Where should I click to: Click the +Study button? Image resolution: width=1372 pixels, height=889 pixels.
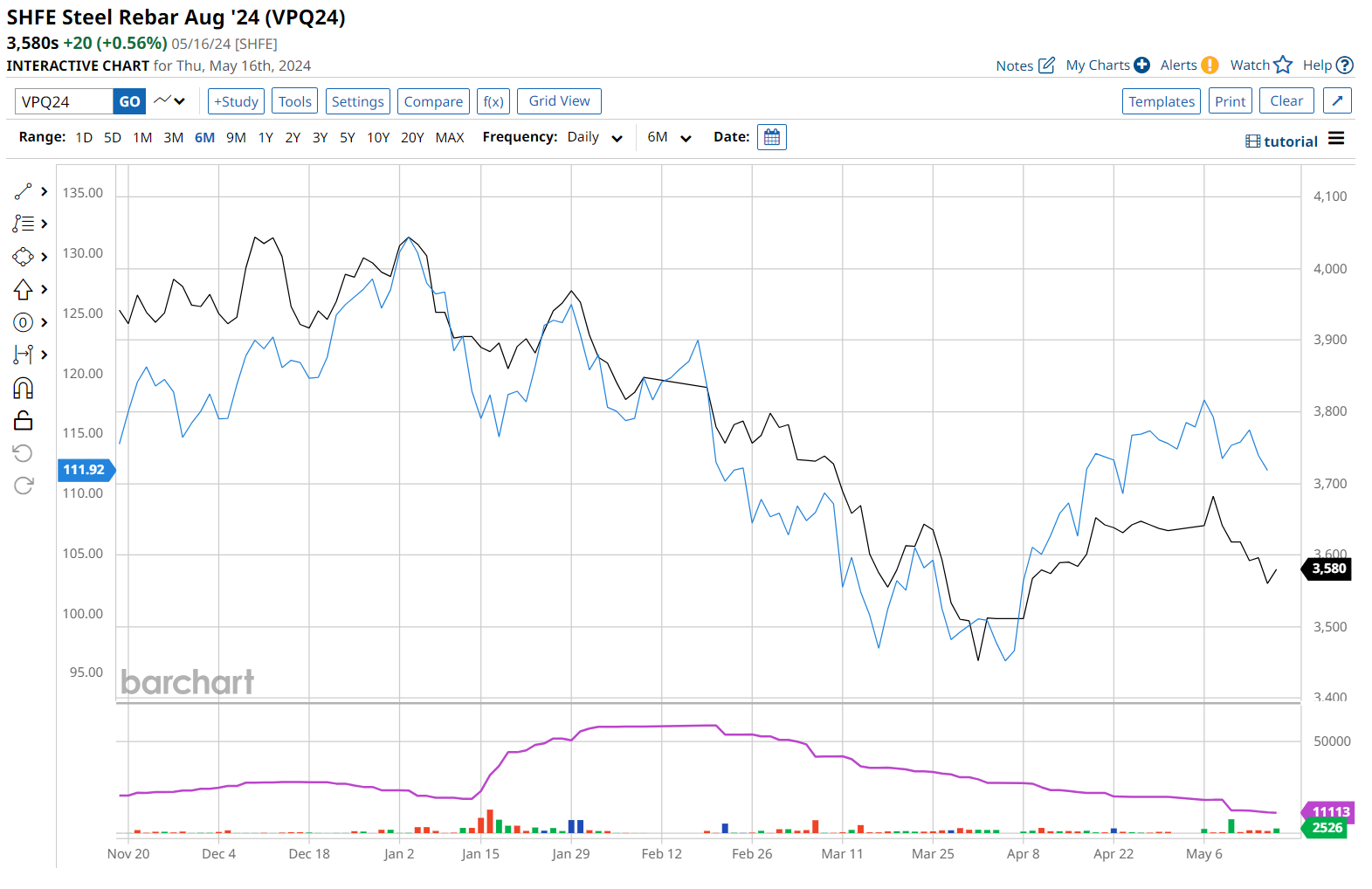point(236,101)
